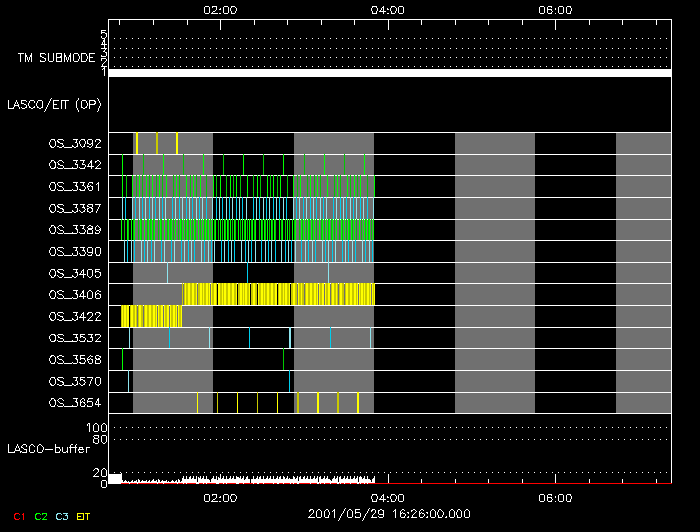Click the yellow block in the OS_3422 row
The height and width of the screenshot is (532, 700).
click(151, 316)
